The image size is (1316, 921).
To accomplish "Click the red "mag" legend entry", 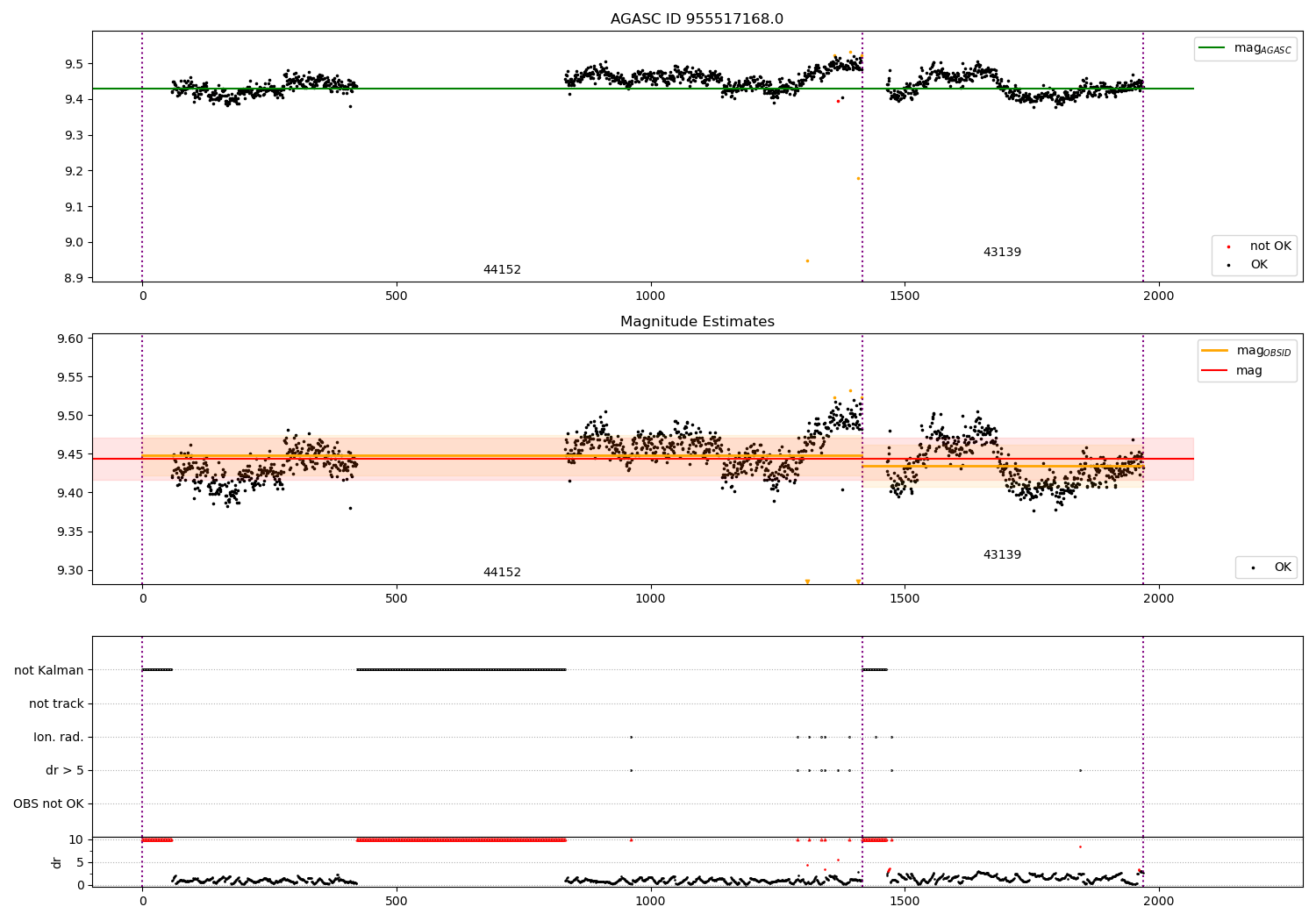I will [1233, 370].
